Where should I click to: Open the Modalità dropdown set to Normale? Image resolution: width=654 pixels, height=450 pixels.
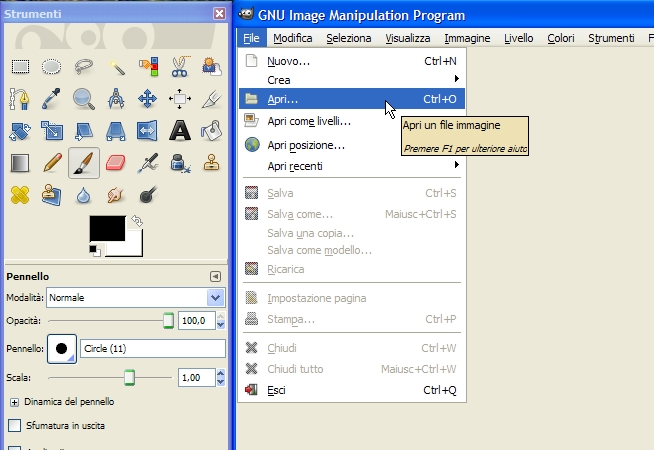click(136, 298)
